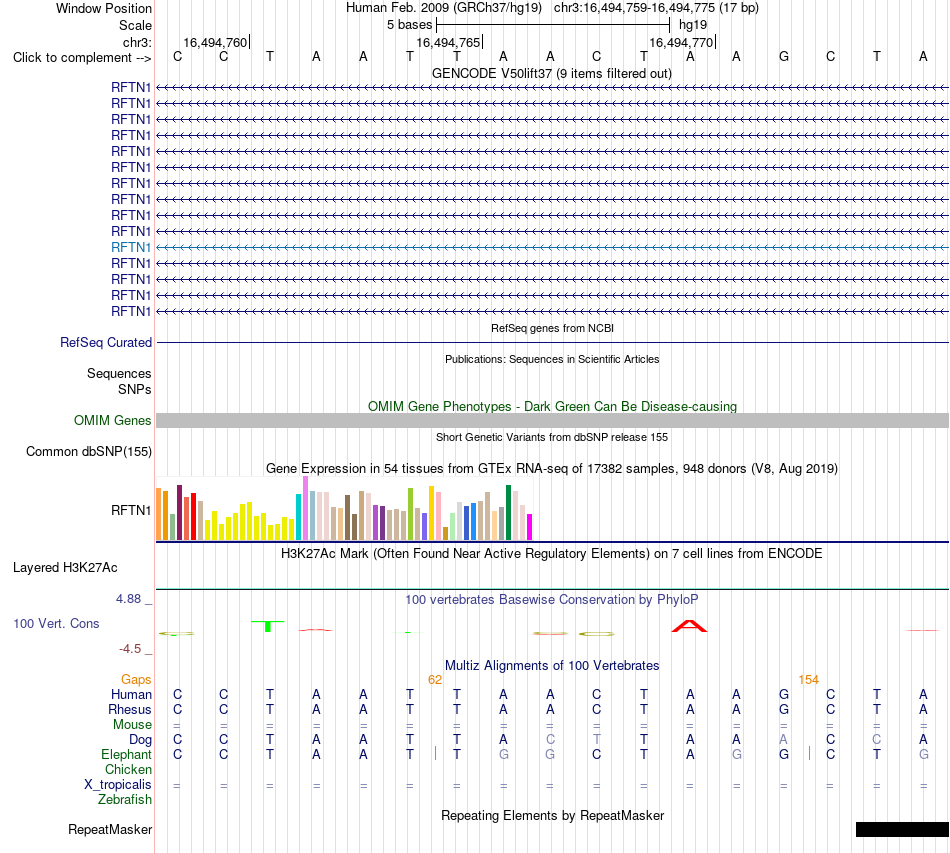
Task: Click the 'Elephant' species label
Action: [x=127, y=754]
